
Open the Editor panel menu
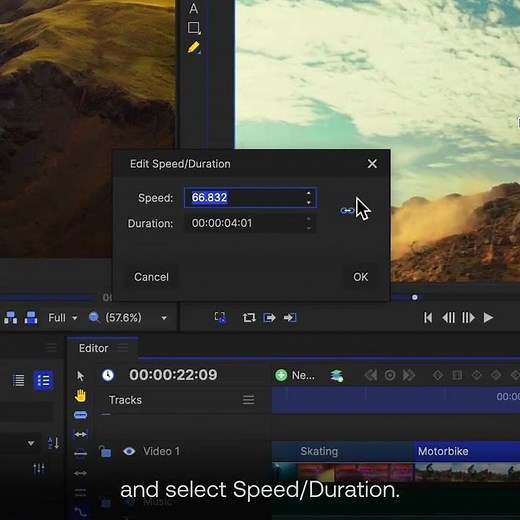[x=123, y=348]
